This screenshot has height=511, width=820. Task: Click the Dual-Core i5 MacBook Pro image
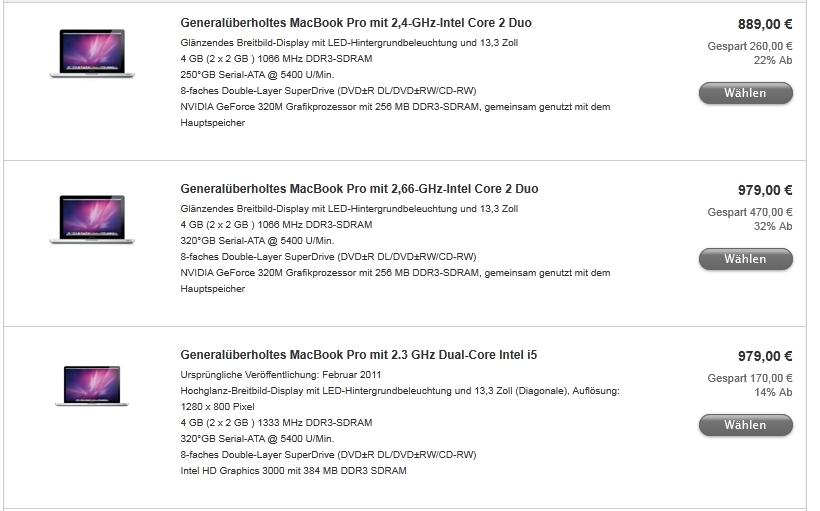tap(92, 385)
